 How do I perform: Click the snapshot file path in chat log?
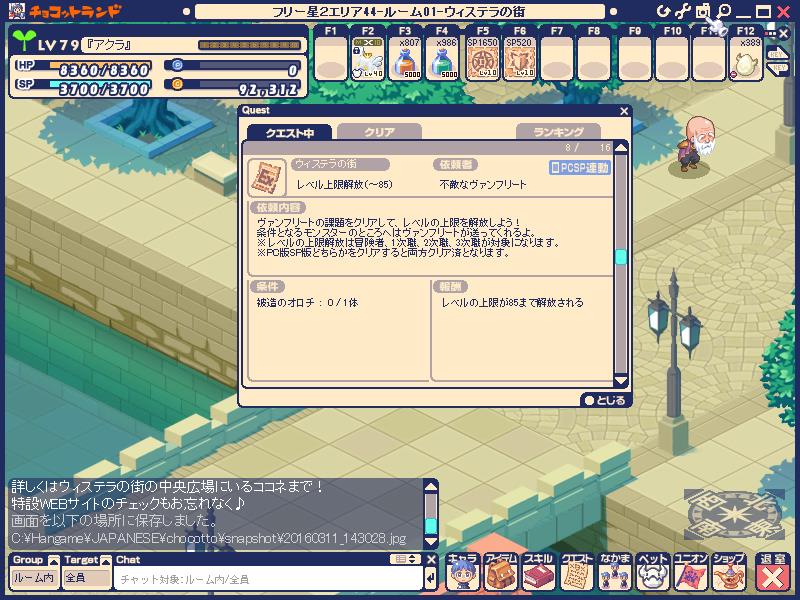(208, 538)
